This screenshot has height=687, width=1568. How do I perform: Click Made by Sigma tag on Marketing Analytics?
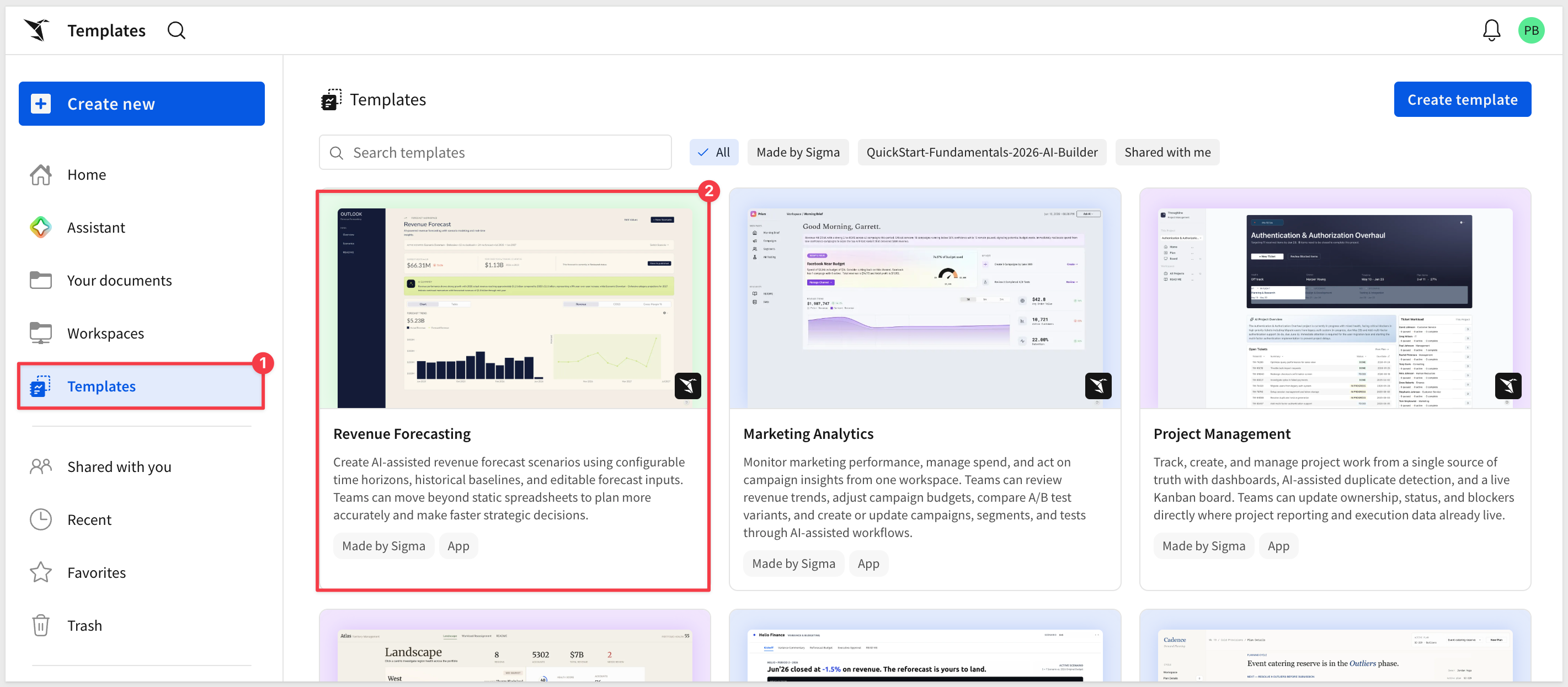793,563
